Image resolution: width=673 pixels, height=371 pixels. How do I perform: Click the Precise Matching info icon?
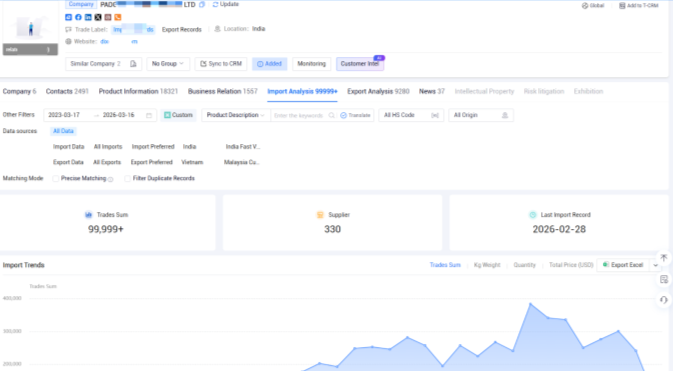(110, 179)
